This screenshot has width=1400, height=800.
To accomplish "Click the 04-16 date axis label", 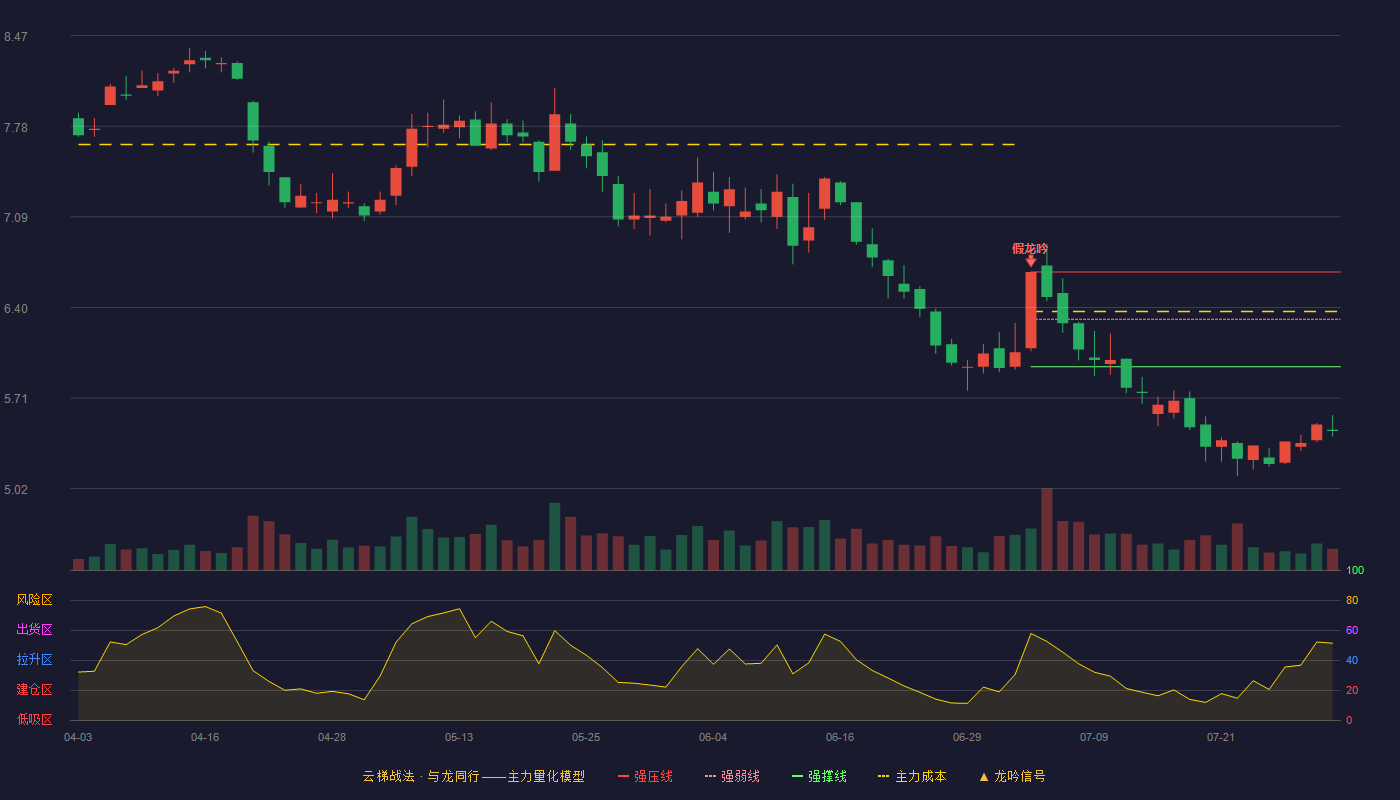I will pyautogui.click(x=205, y=737).
